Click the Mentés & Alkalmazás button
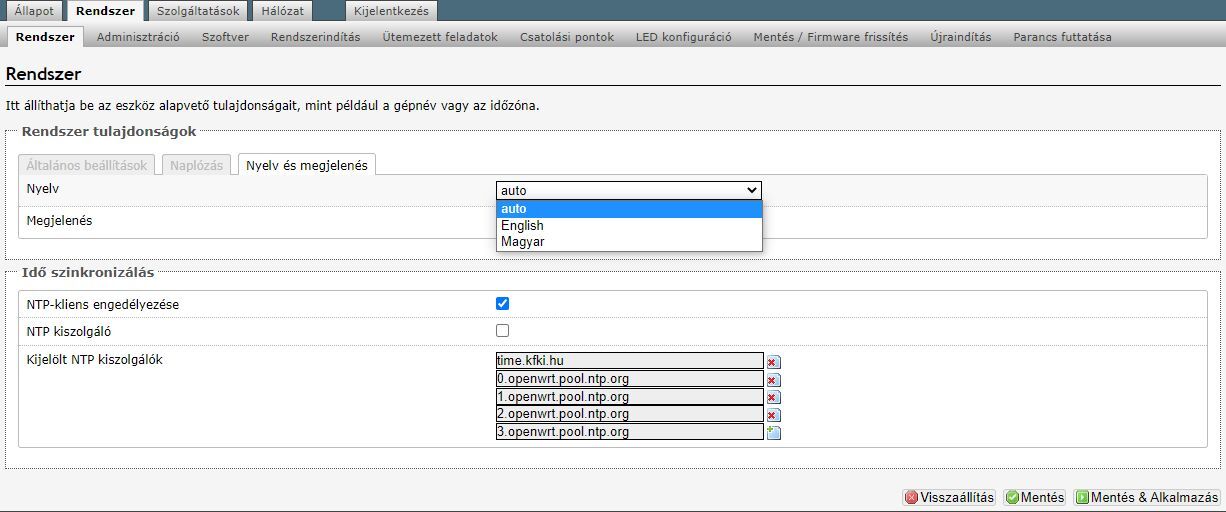The image size is (1226, 512). tap(1146, 497)
